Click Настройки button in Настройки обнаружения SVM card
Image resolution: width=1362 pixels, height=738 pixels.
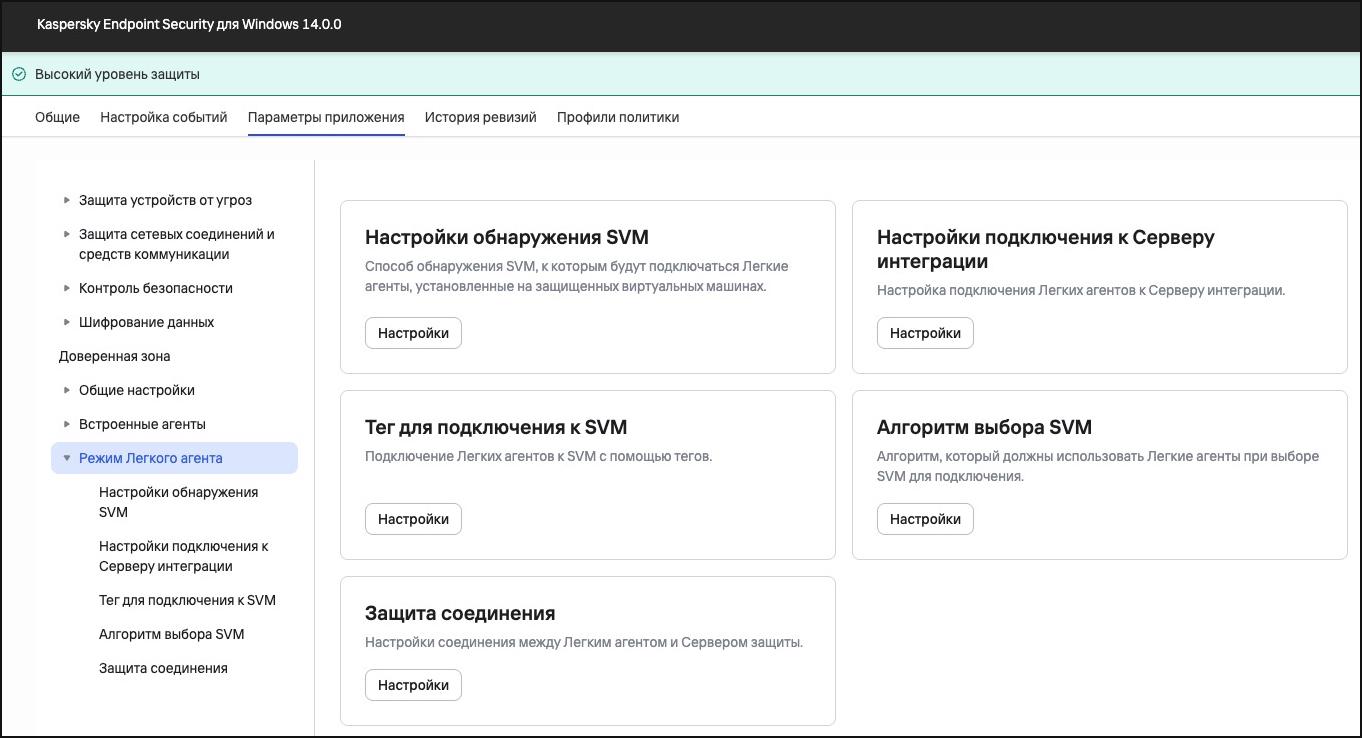(413, 333)
